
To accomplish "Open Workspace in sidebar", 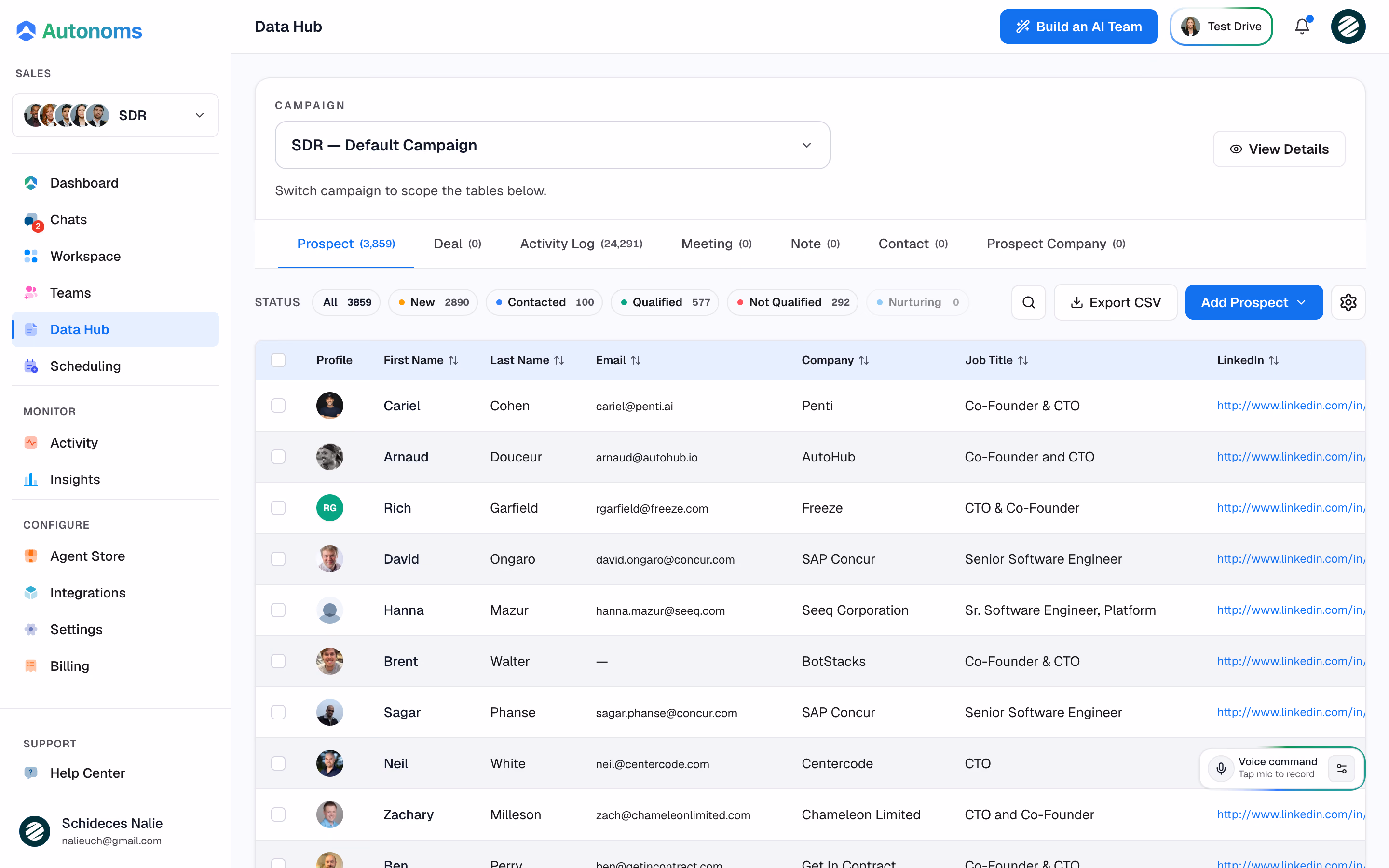I will click(115, 256).
